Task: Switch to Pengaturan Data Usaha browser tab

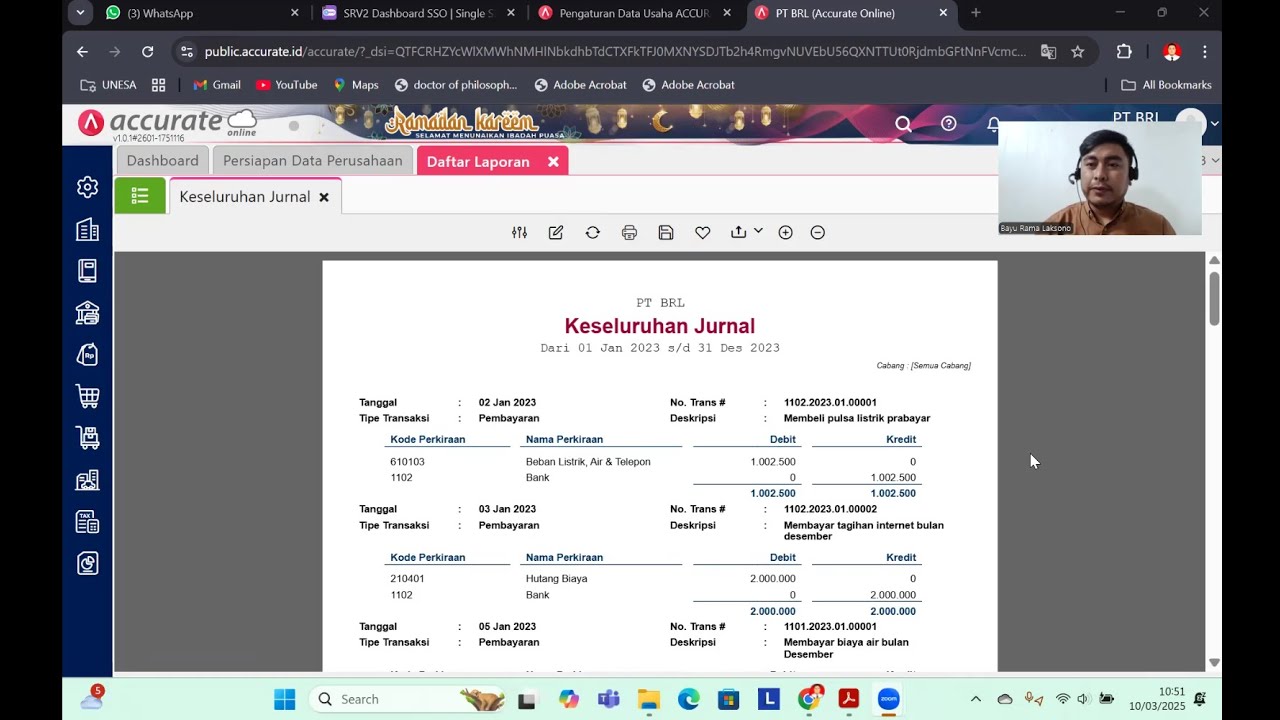Action: [x=634, y=13]
